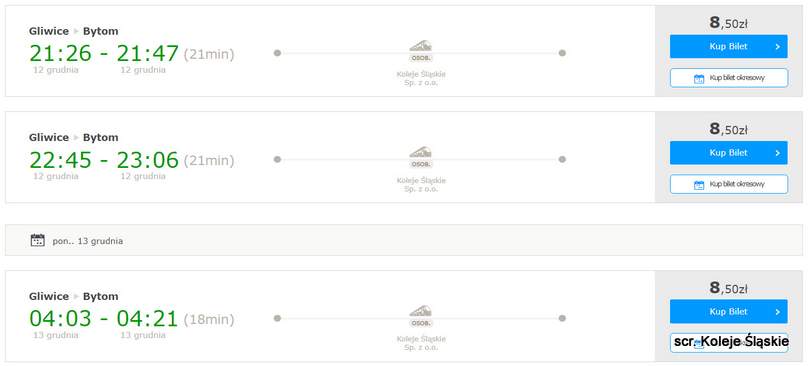The image size is (810, 366).
Task: Buy ticket for the 04:03 Gliwice–Bytom train
Action: 728,311
